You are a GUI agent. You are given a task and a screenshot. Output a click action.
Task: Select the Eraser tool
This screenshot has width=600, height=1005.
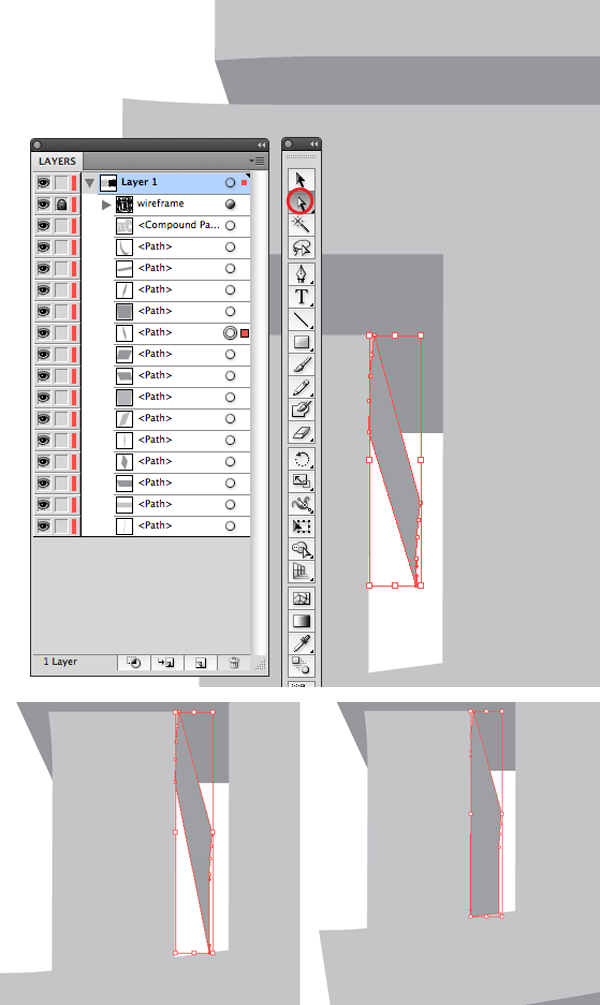tap(301, 433)
